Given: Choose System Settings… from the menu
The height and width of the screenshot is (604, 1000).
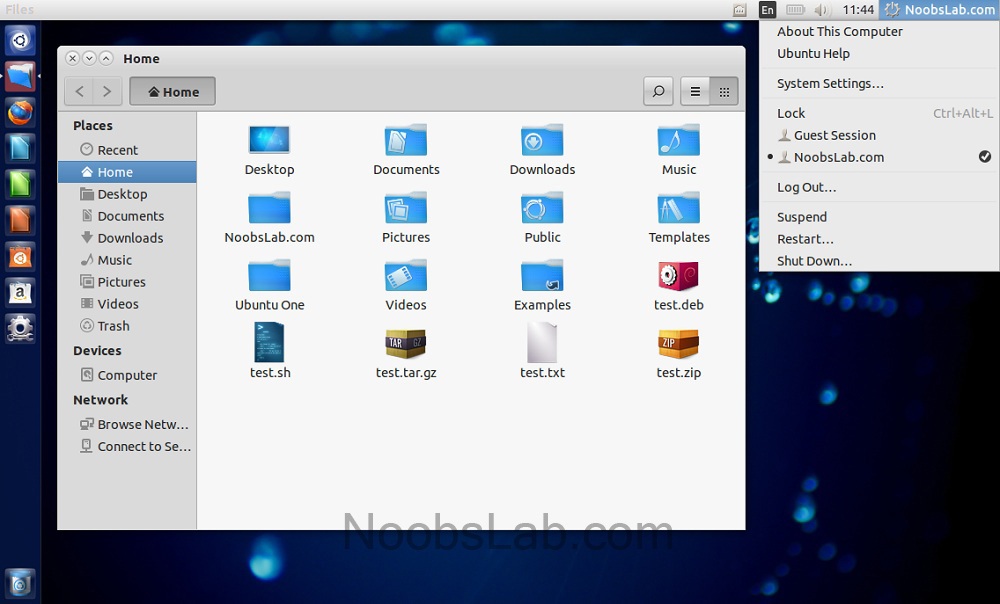Looking at the screenshot, I should 830,84.
